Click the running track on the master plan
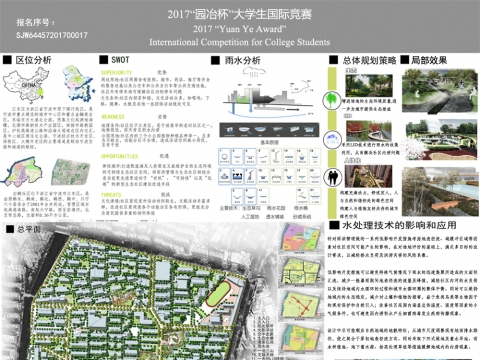This screenshot has width=480, height=360. pyautogui.click(x=219, y=294)
